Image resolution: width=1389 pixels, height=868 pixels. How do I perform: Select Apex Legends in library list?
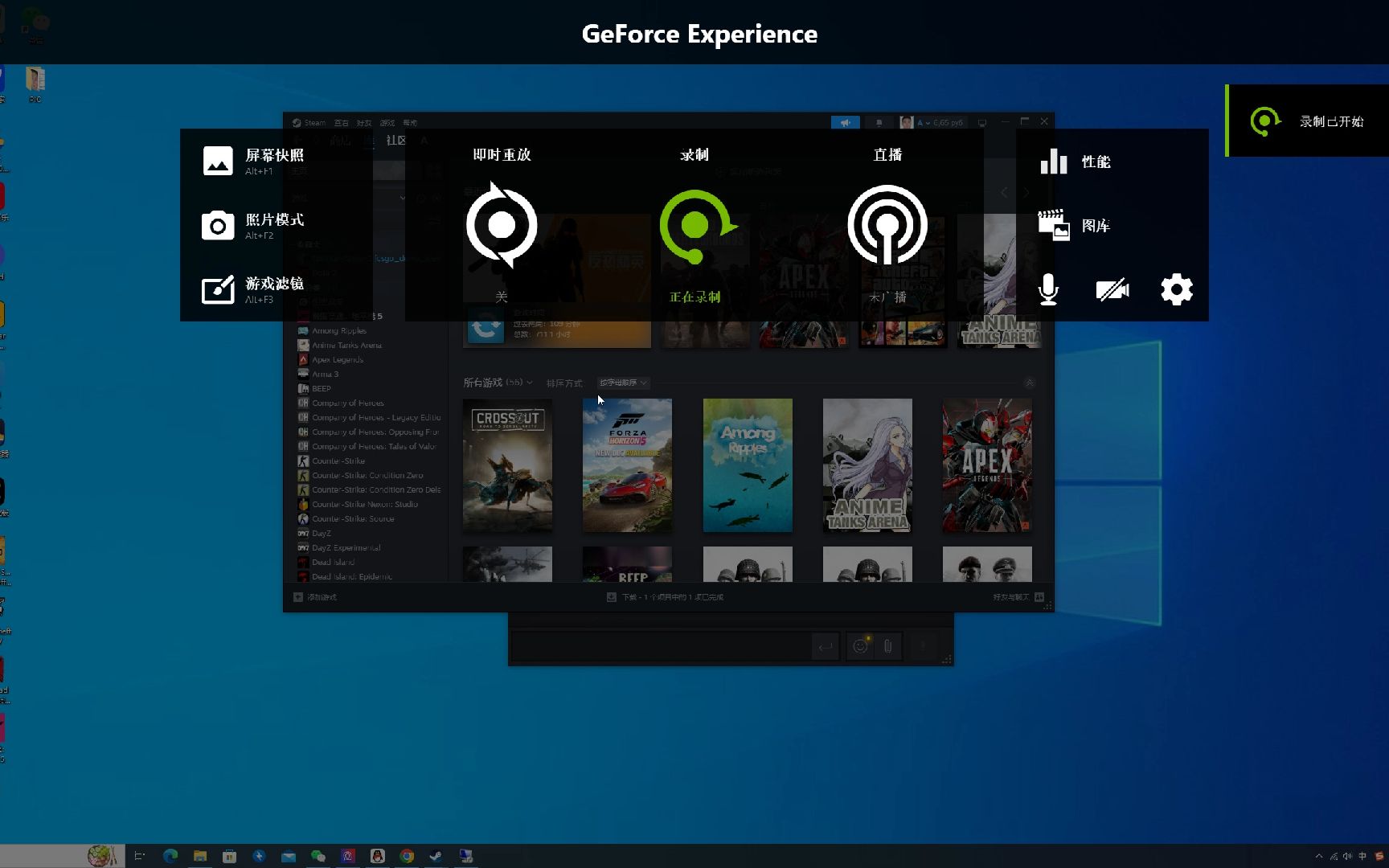[338, 360]
